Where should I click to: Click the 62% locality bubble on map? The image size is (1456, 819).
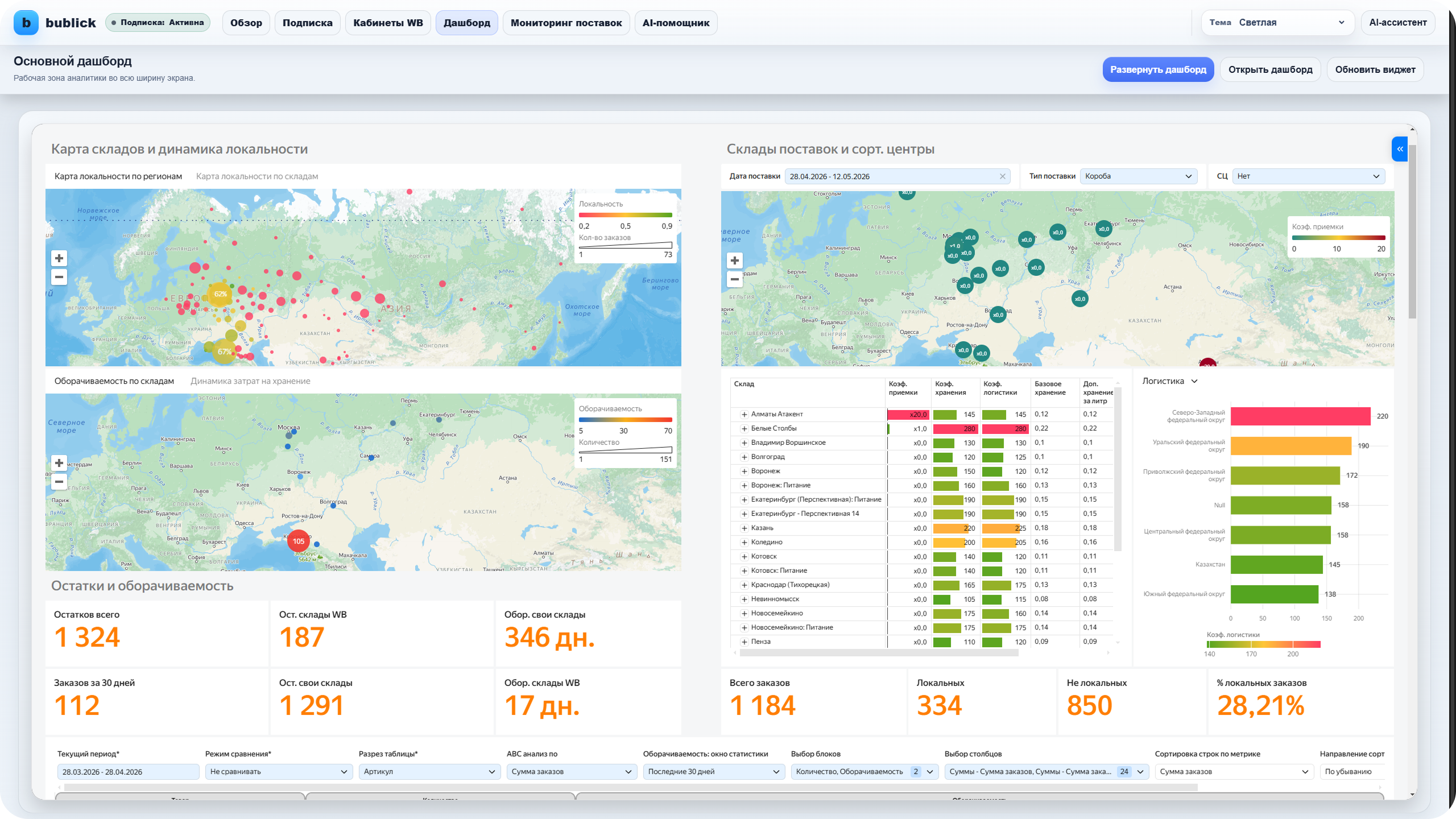pyautogui.click(x=220, y=294)
